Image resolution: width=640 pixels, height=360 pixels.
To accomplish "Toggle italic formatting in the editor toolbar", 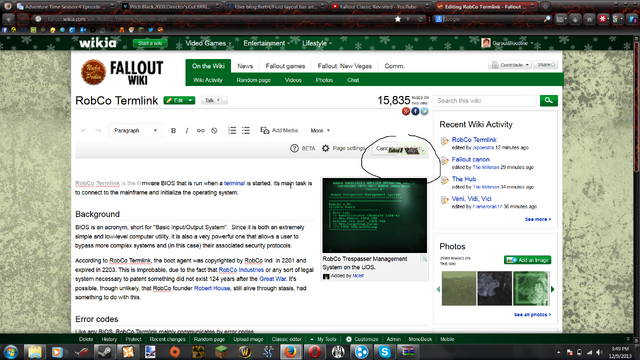I will click(187, 131).
